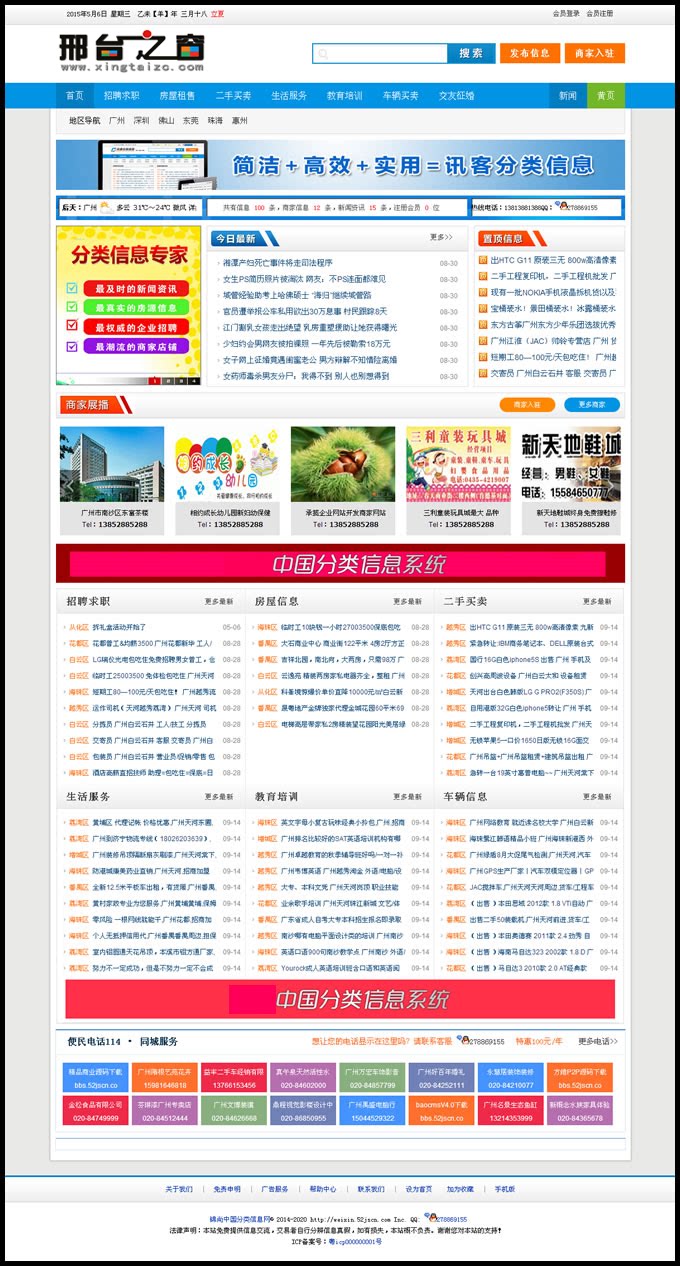Expand 更多最新 in 车辆信息 section

[x=597, y=797]
